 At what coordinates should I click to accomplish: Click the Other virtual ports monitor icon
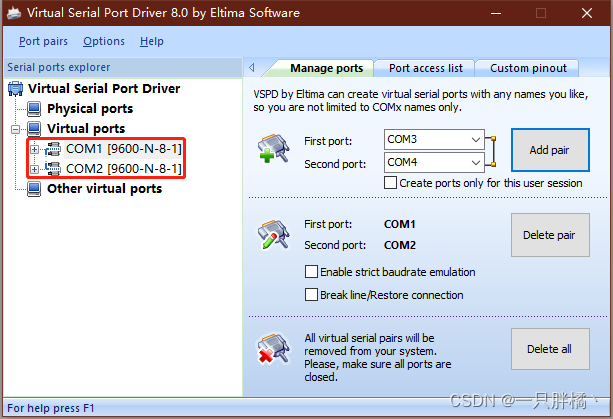pos(34,189)
